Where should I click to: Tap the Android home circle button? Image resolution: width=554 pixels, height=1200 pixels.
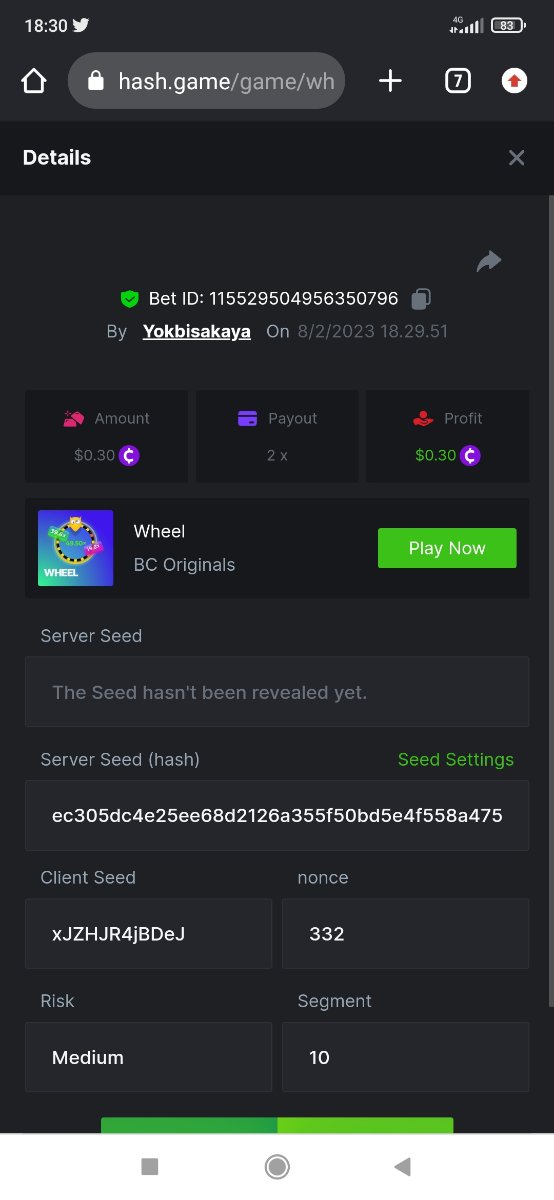[x=277, y=1166]
